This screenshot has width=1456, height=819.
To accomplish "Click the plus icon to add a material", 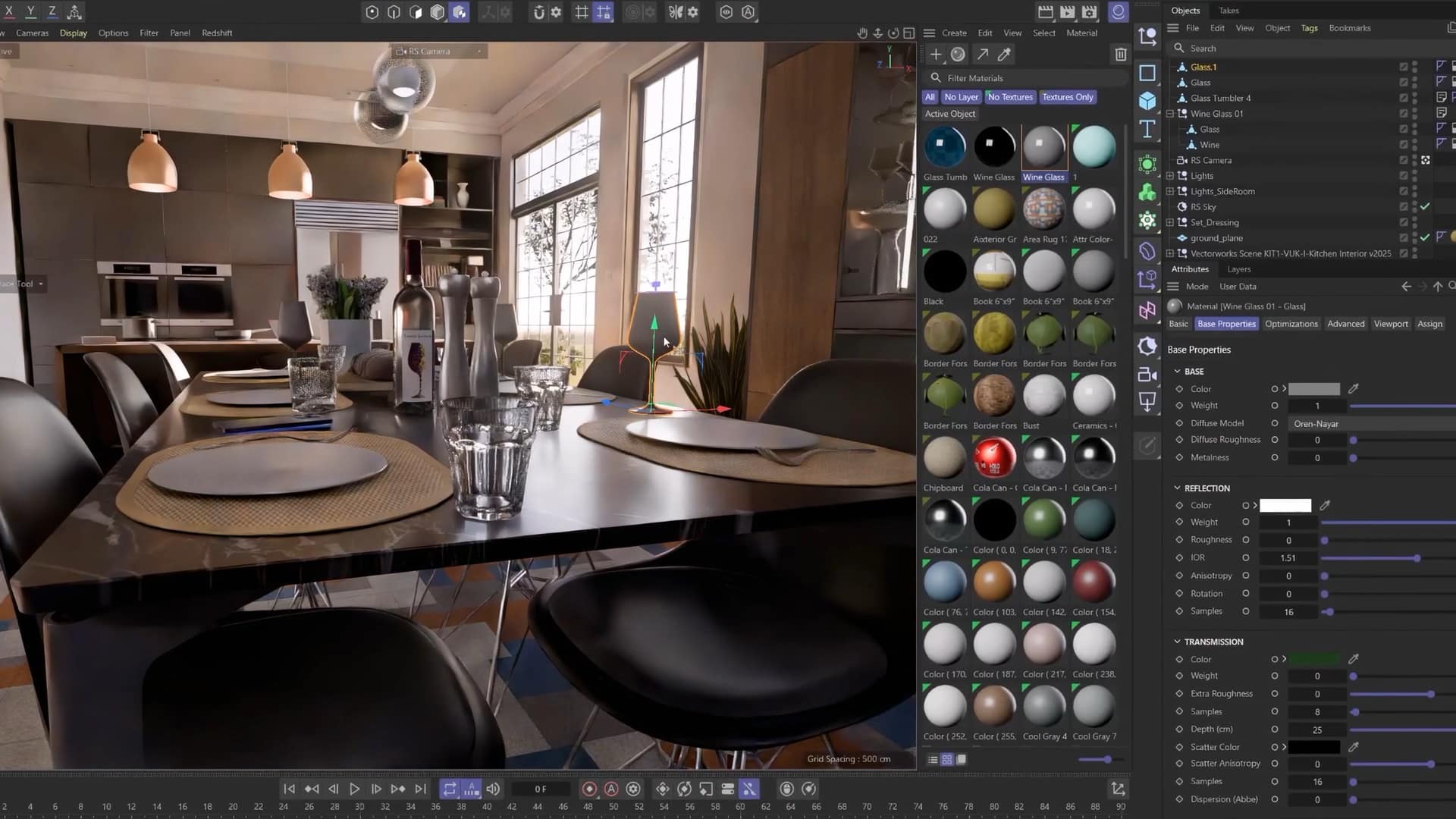I will tap(936, 54).
